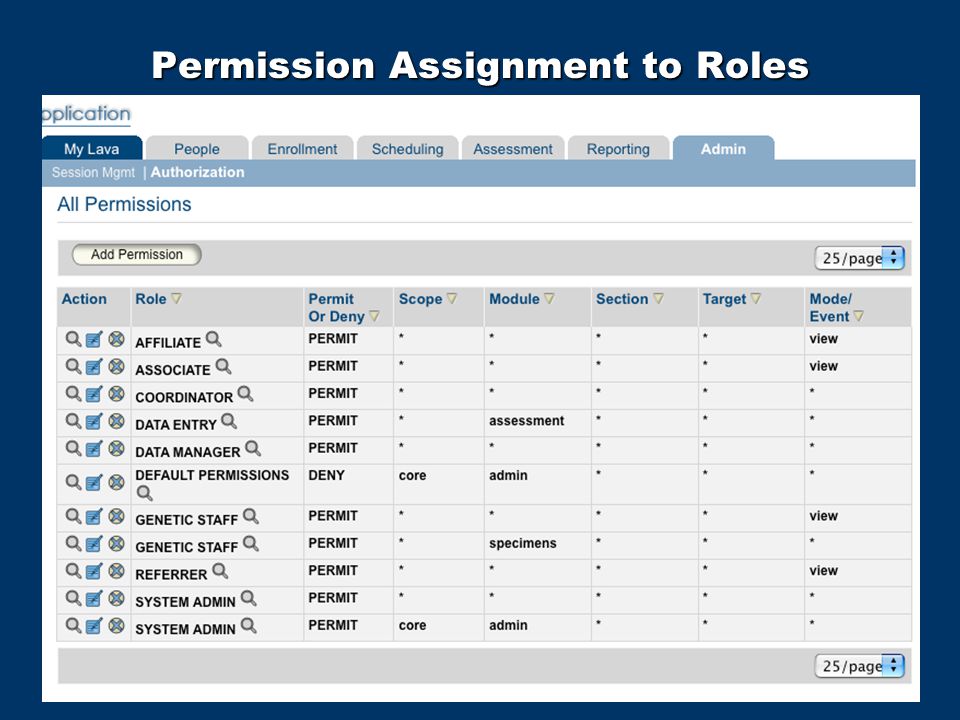960x720 pixels.
Task: Switch to Scheduling tab
Action: pyautogui.click(x=408, y=149)
